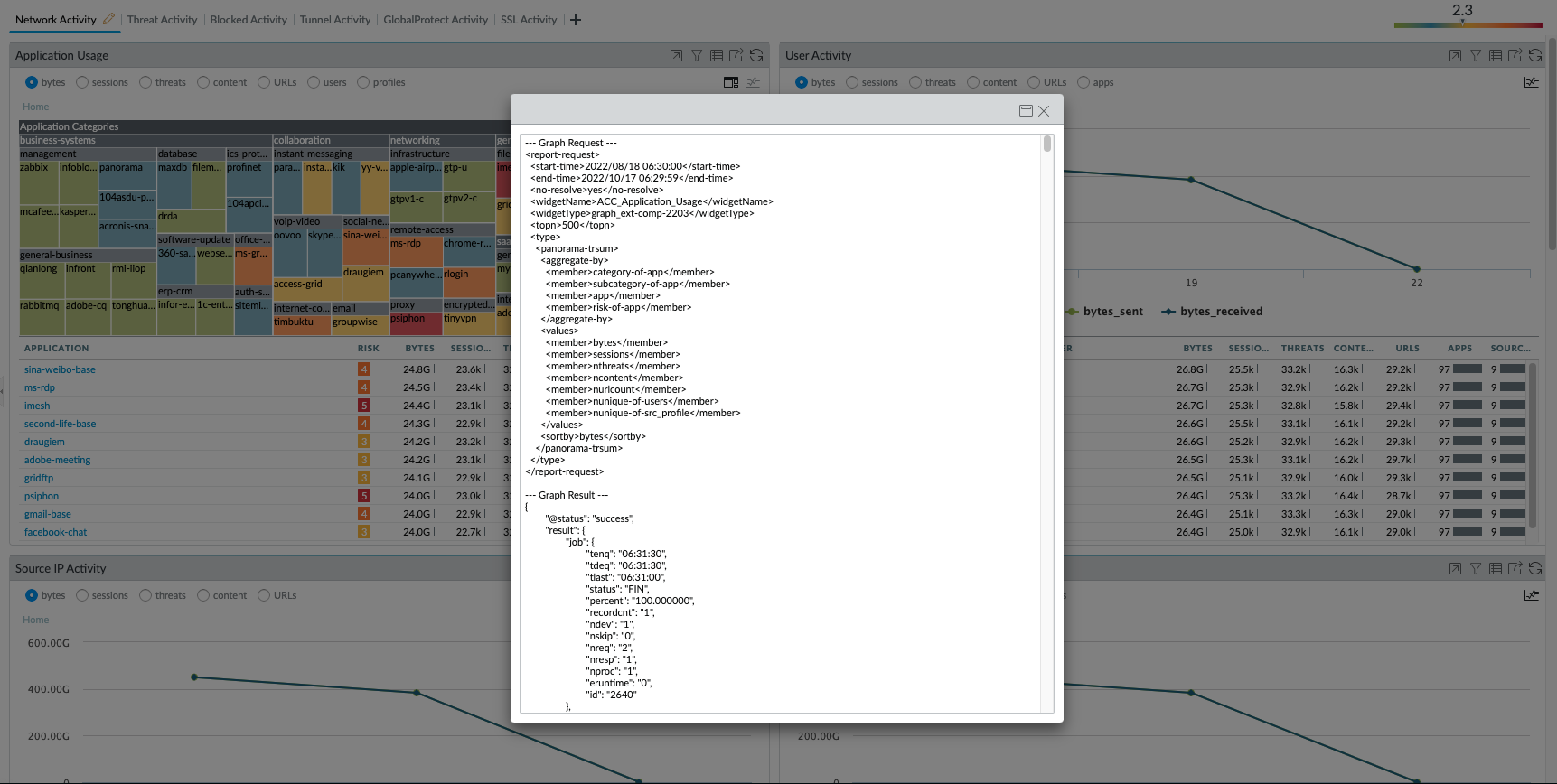The height and width of the screenshot is (784, 1557).
Task: Open the Application Usage filter funnel icon
Action: pos(697,56)
